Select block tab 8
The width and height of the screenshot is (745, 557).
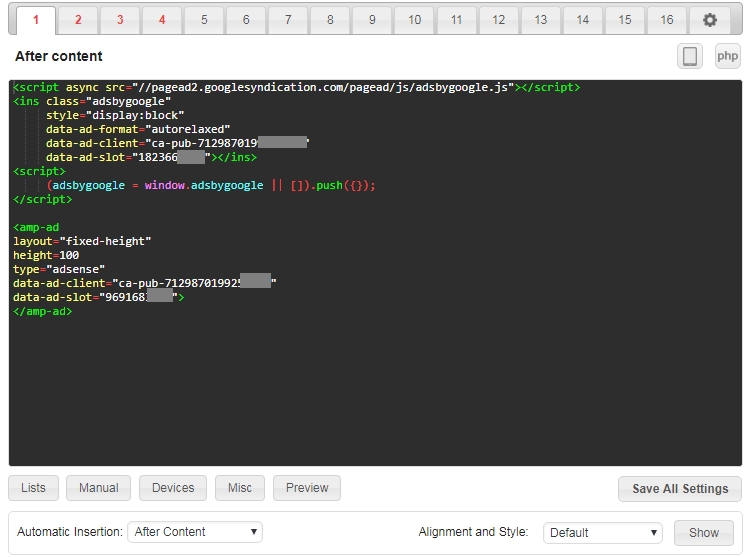pyautogui.click(x=330, y=20)
